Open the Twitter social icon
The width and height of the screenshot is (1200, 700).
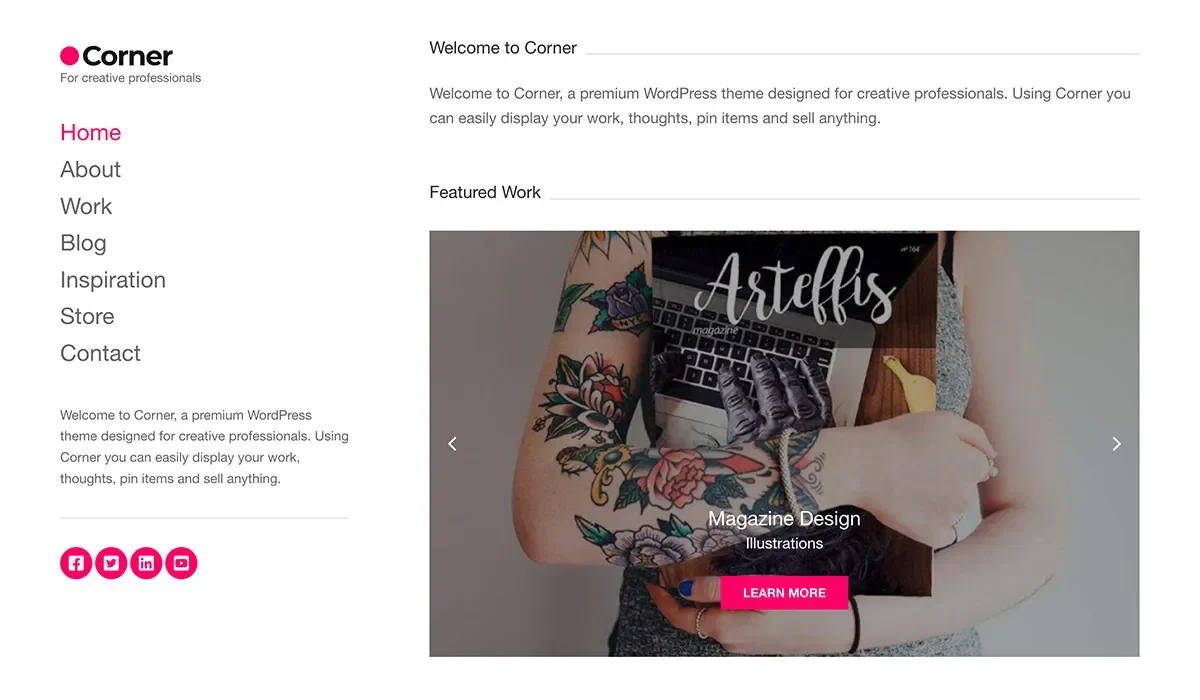point(111,563)
